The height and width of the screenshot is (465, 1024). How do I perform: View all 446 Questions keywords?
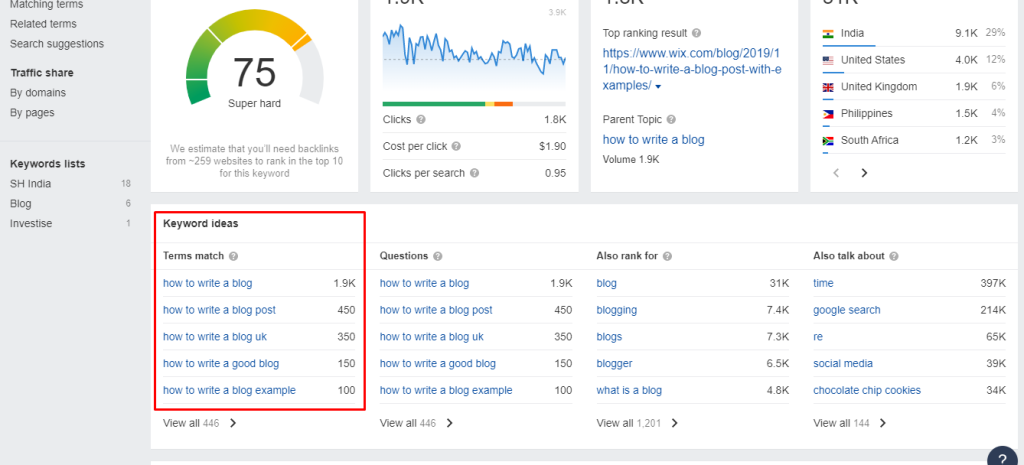(x=417, y=423)
